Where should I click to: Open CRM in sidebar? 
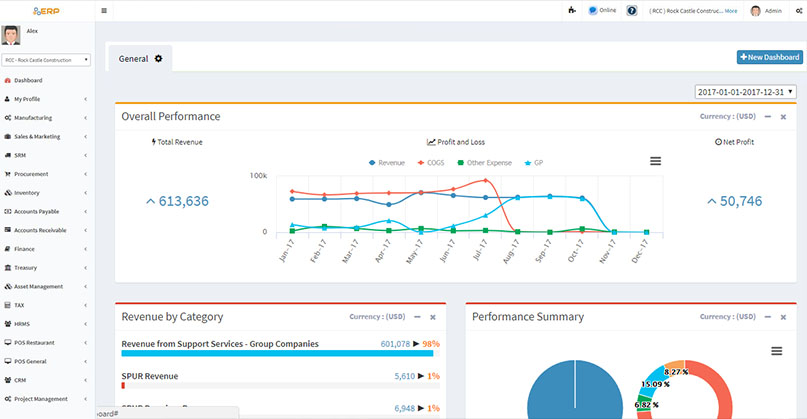coord(47,380)
